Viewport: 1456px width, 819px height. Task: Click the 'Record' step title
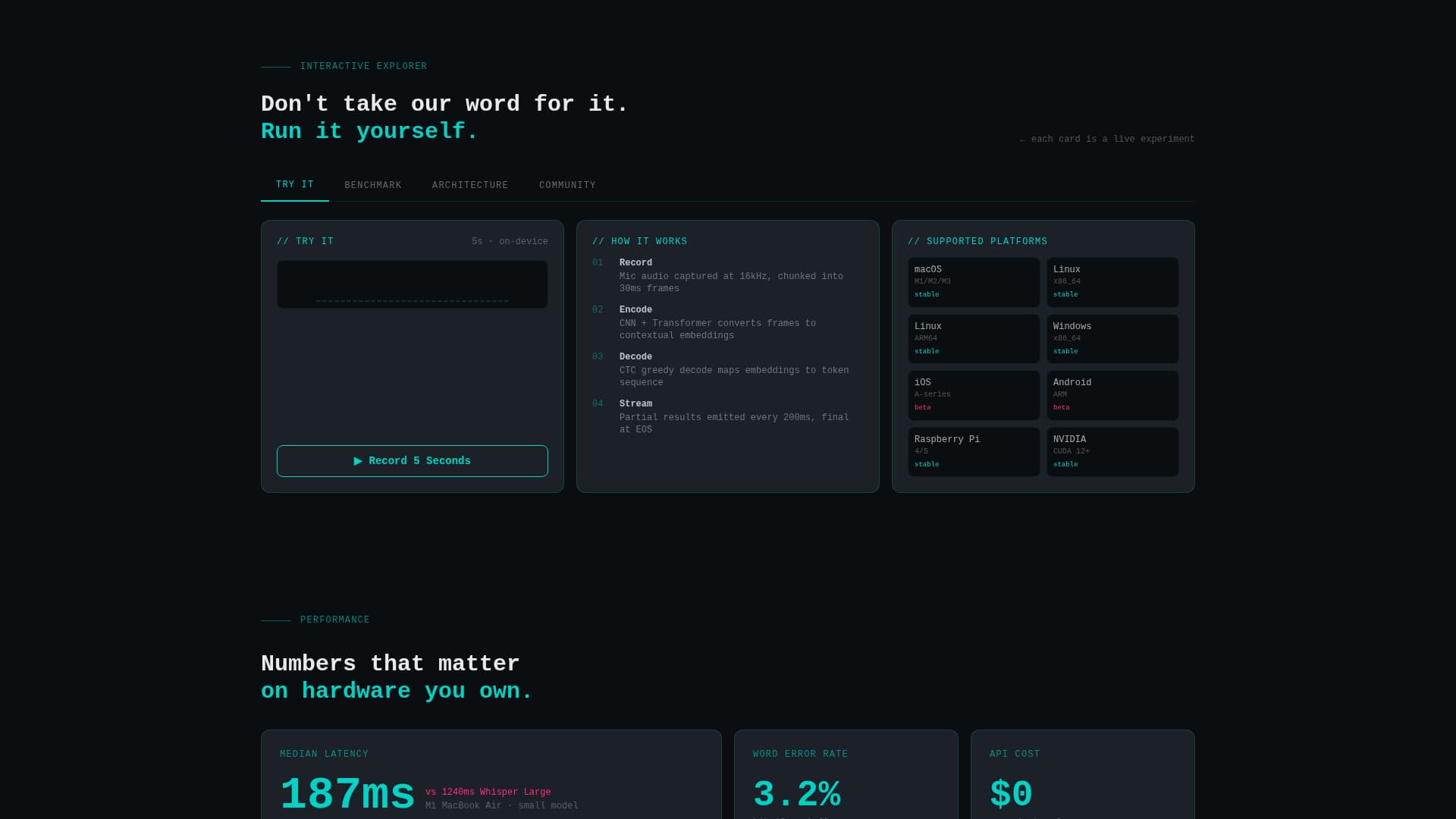point(635,263)
